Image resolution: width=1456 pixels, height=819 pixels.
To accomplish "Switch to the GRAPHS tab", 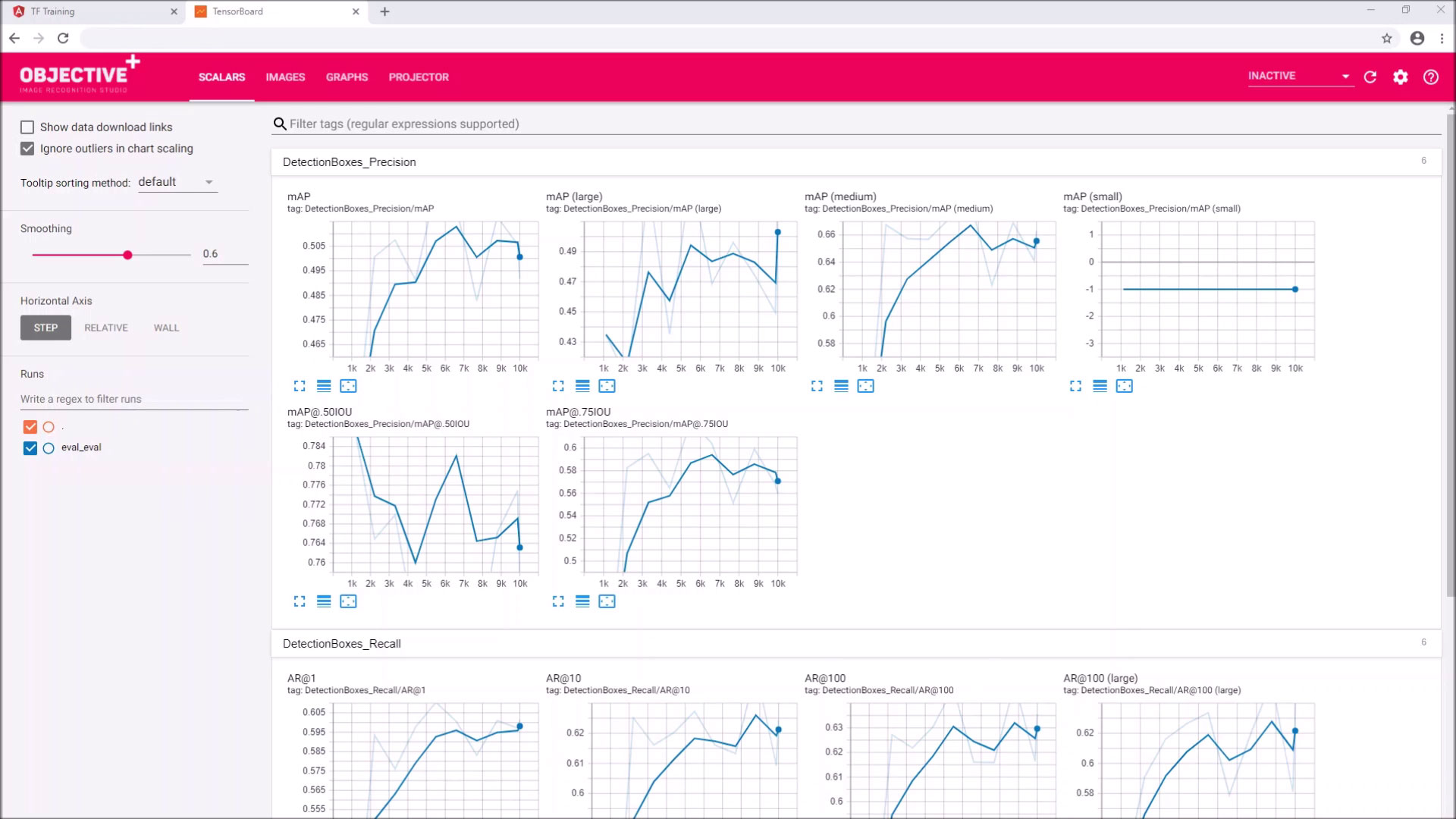I will pyautogui.click(x=347, y=77).
